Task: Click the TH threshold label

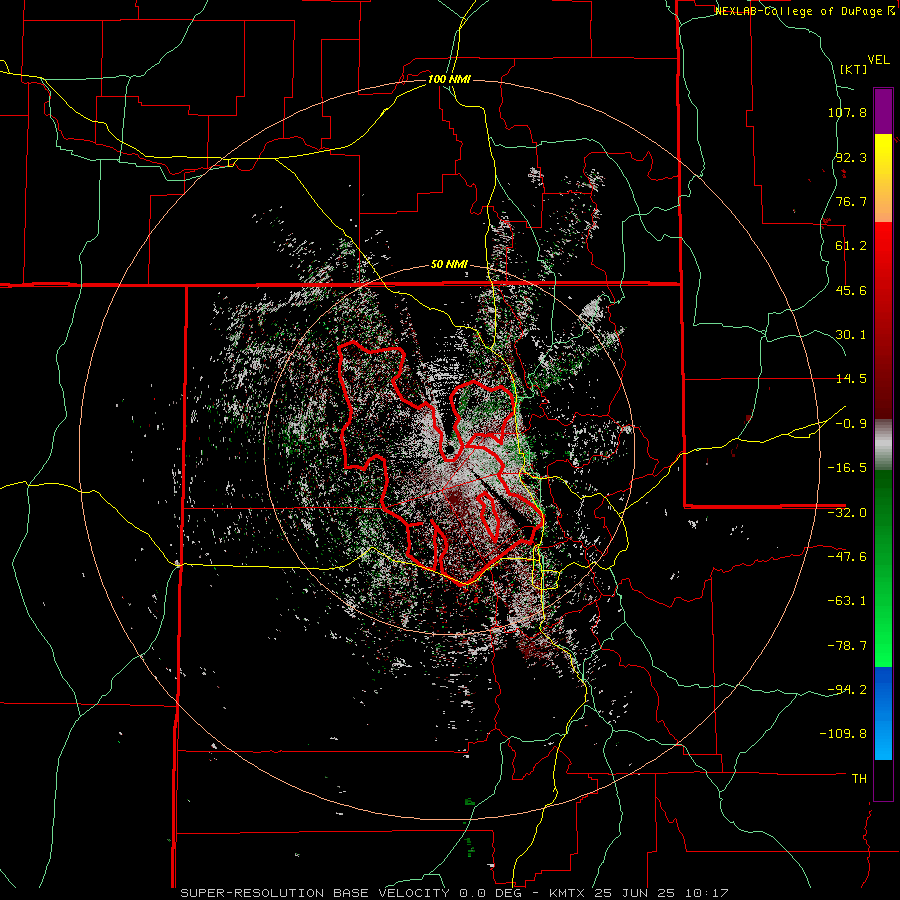Action: coord(859,778)
